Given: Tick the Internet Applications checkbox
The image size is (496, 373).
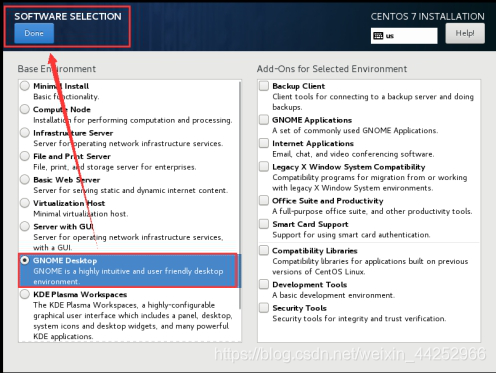Looking at the screenshot, I should (264, 143).
